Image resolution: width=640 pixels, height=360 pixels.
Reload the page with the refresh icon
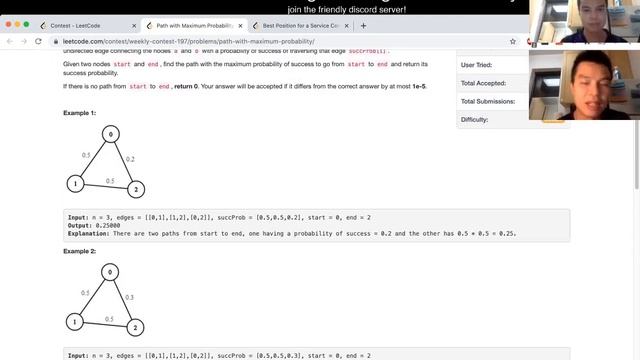(38, 41)
